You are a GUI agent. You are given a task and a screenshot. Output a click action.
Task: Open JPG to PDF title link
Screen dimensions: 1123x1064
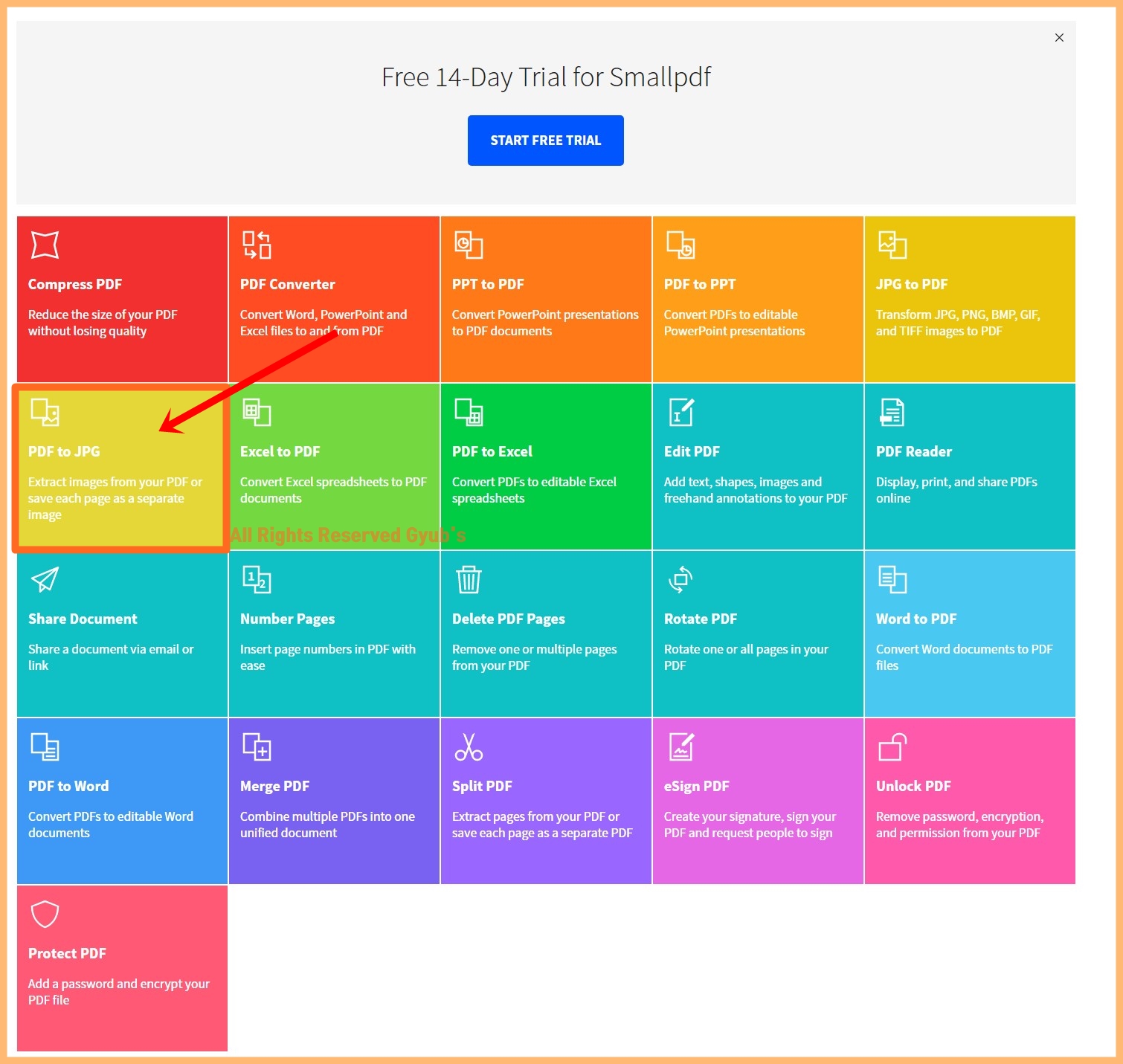point(912,285)
